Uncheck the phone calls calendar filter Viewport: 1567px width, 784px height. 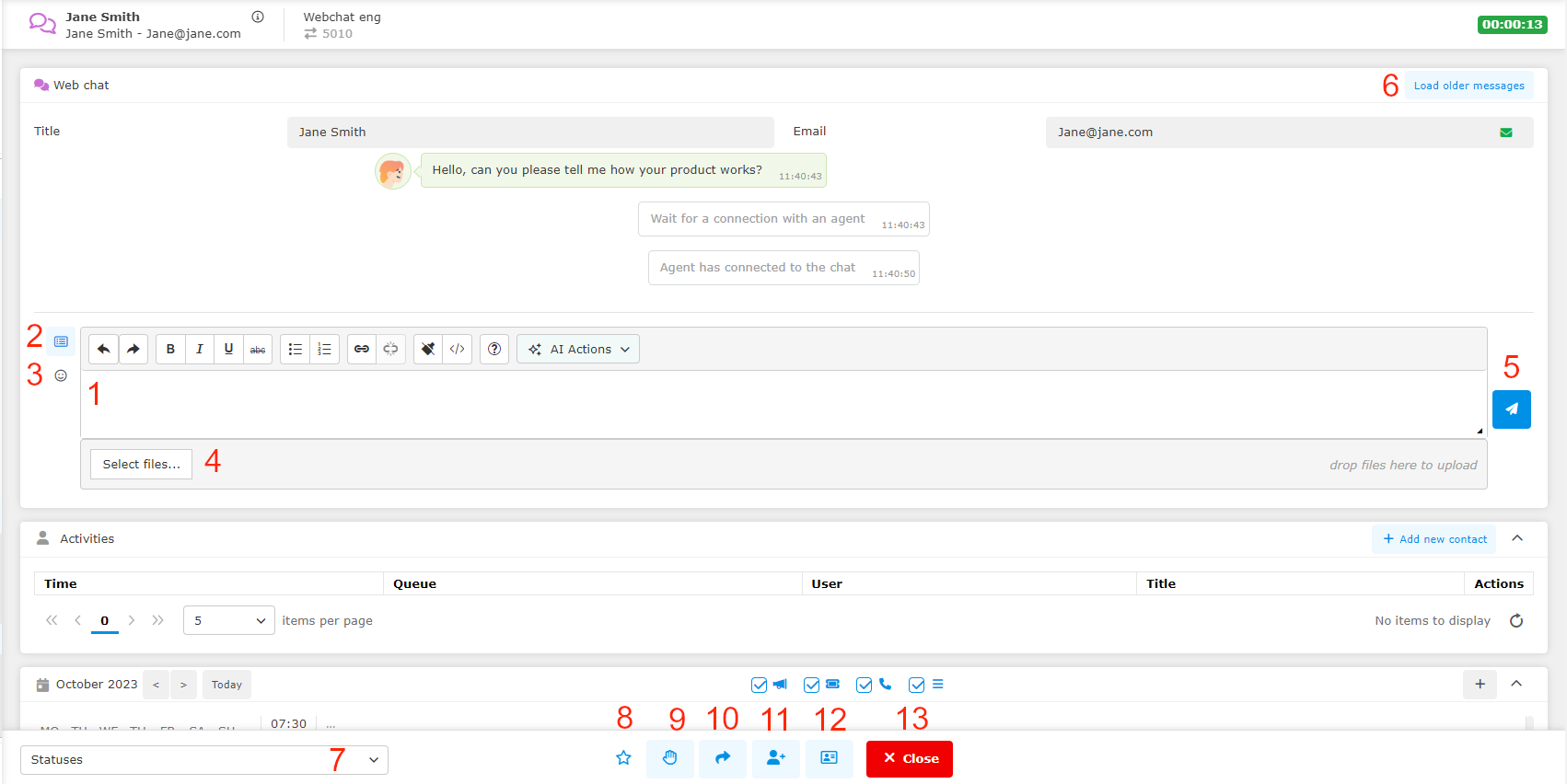864,685
